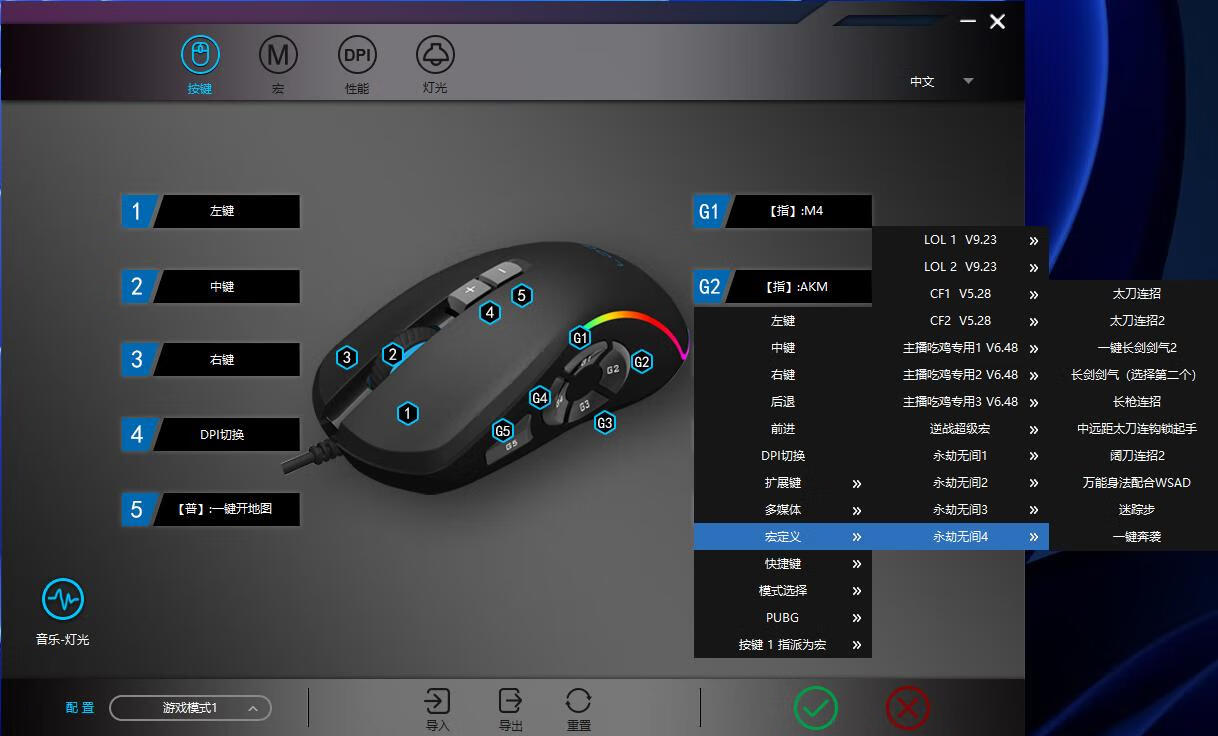Viewport: 1218px width, 736px height.
Task: Open button 3 右键 assignment
Action: 210,360
